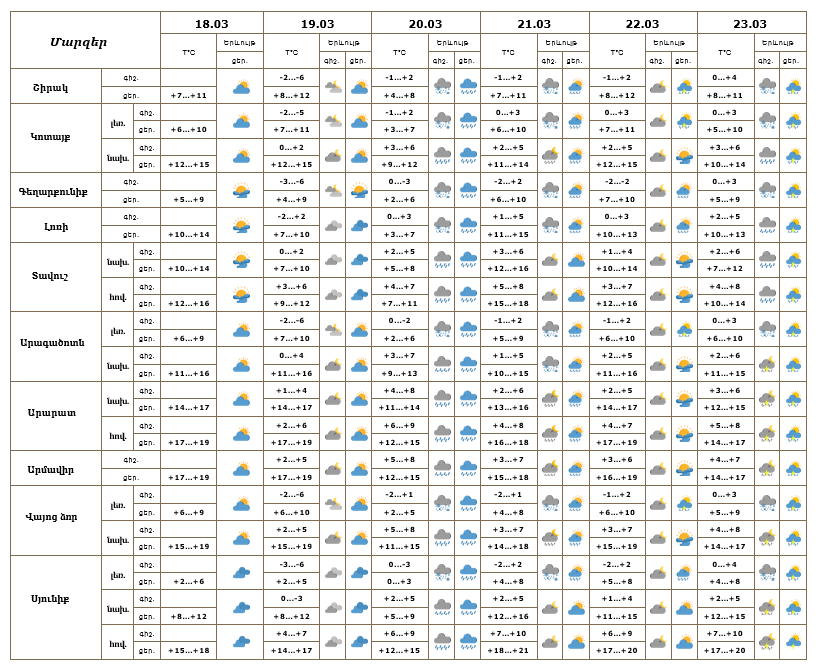Image resolution: width=820 pixels, height=666 pixels.
Task: Select Շիրակ's 23.03 daytime thunderstorm icon
Action: (793, 87)
